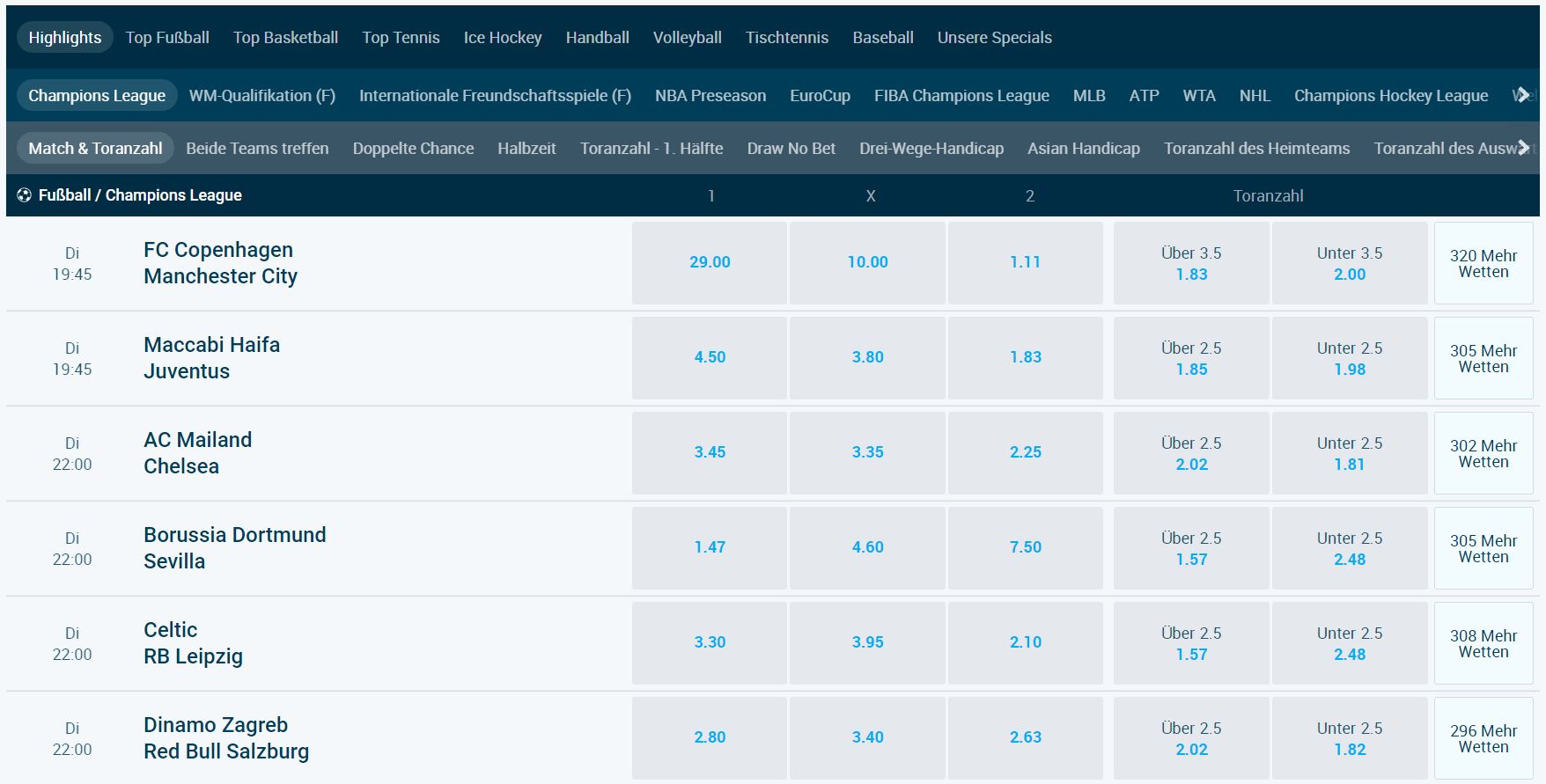
Task: Switch to the Doppelte Chance market
Action: 413,148
